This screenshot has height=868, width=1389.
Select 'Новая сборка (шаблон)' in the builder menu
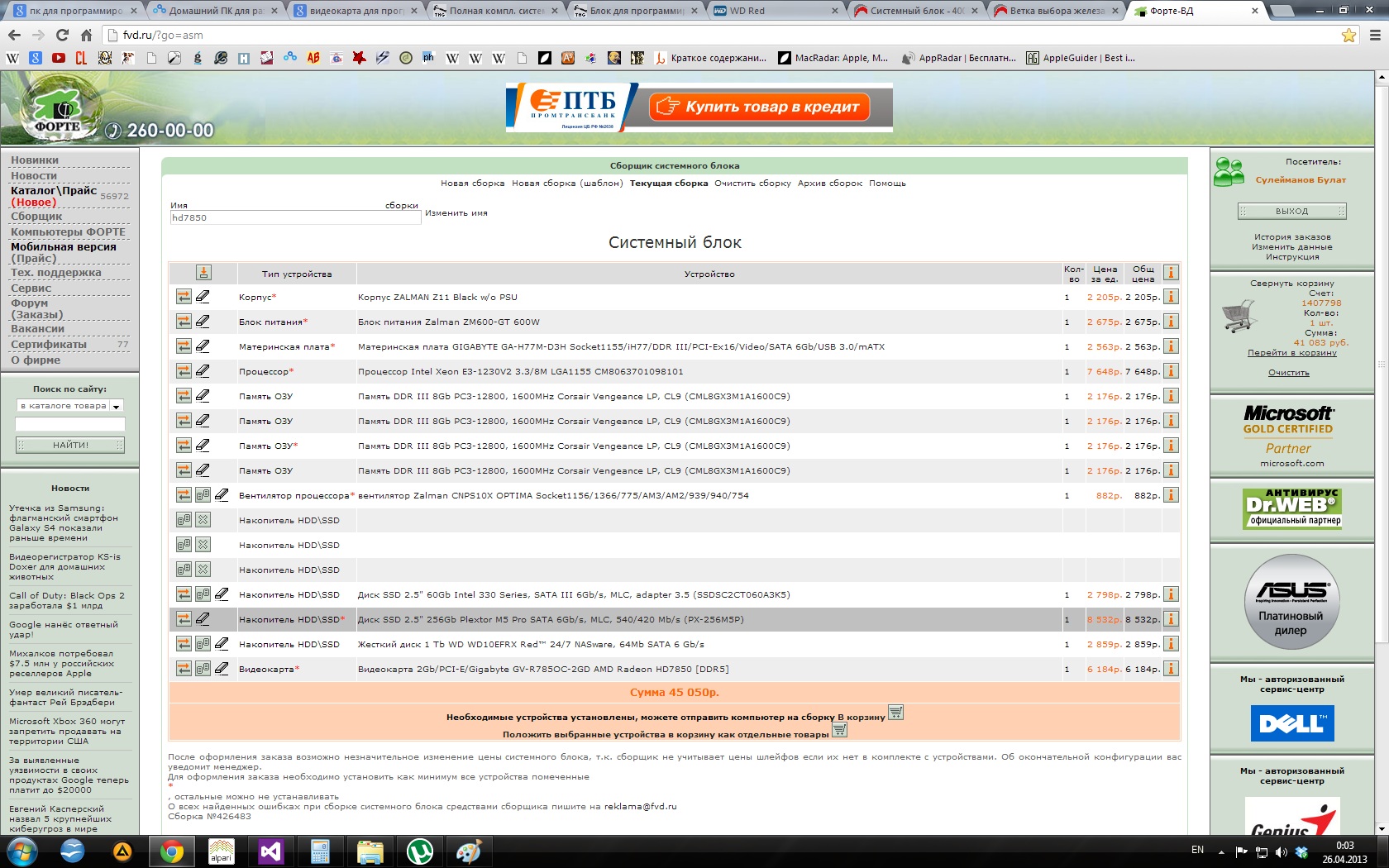[567, 184]
